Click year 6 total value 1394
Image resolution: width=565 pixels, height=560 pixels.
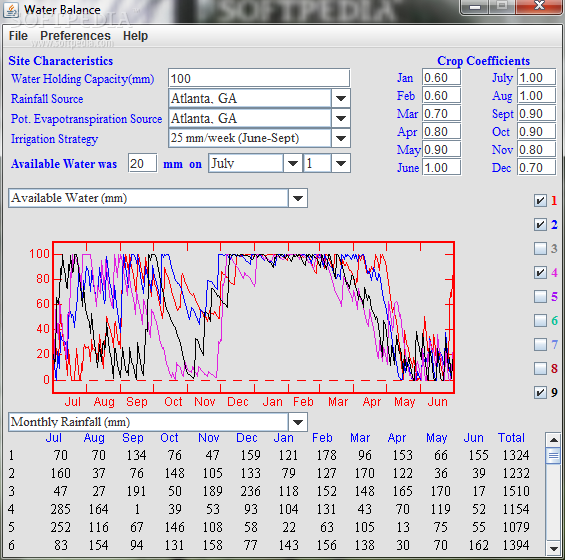point(516,546)
